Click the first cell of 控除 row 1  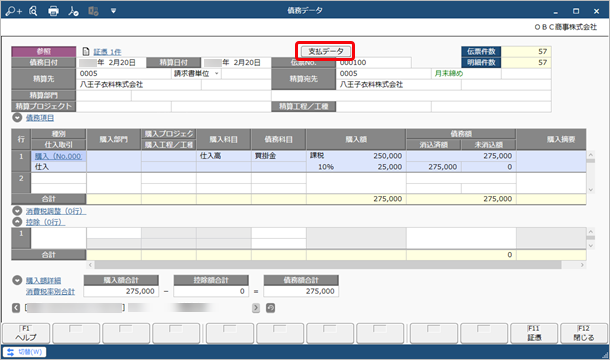tap(58, 238)
